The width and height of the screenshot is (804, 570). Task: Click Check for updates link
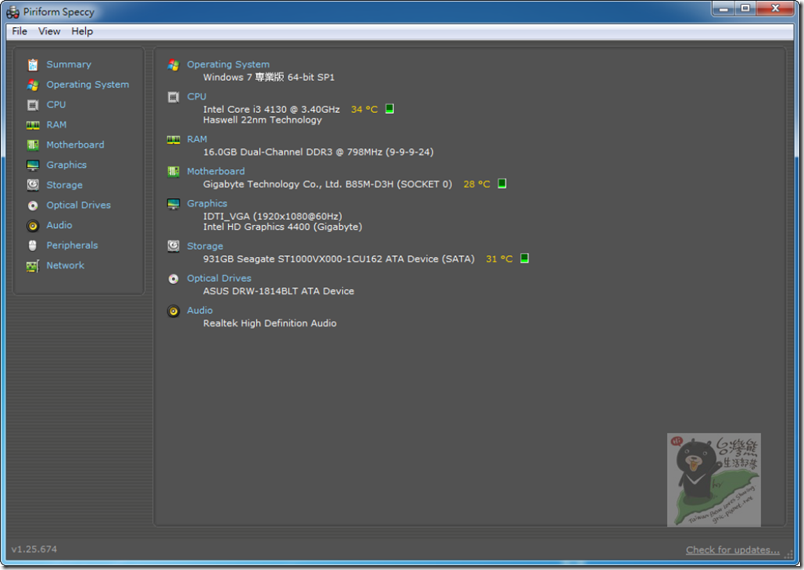point(733,550)
